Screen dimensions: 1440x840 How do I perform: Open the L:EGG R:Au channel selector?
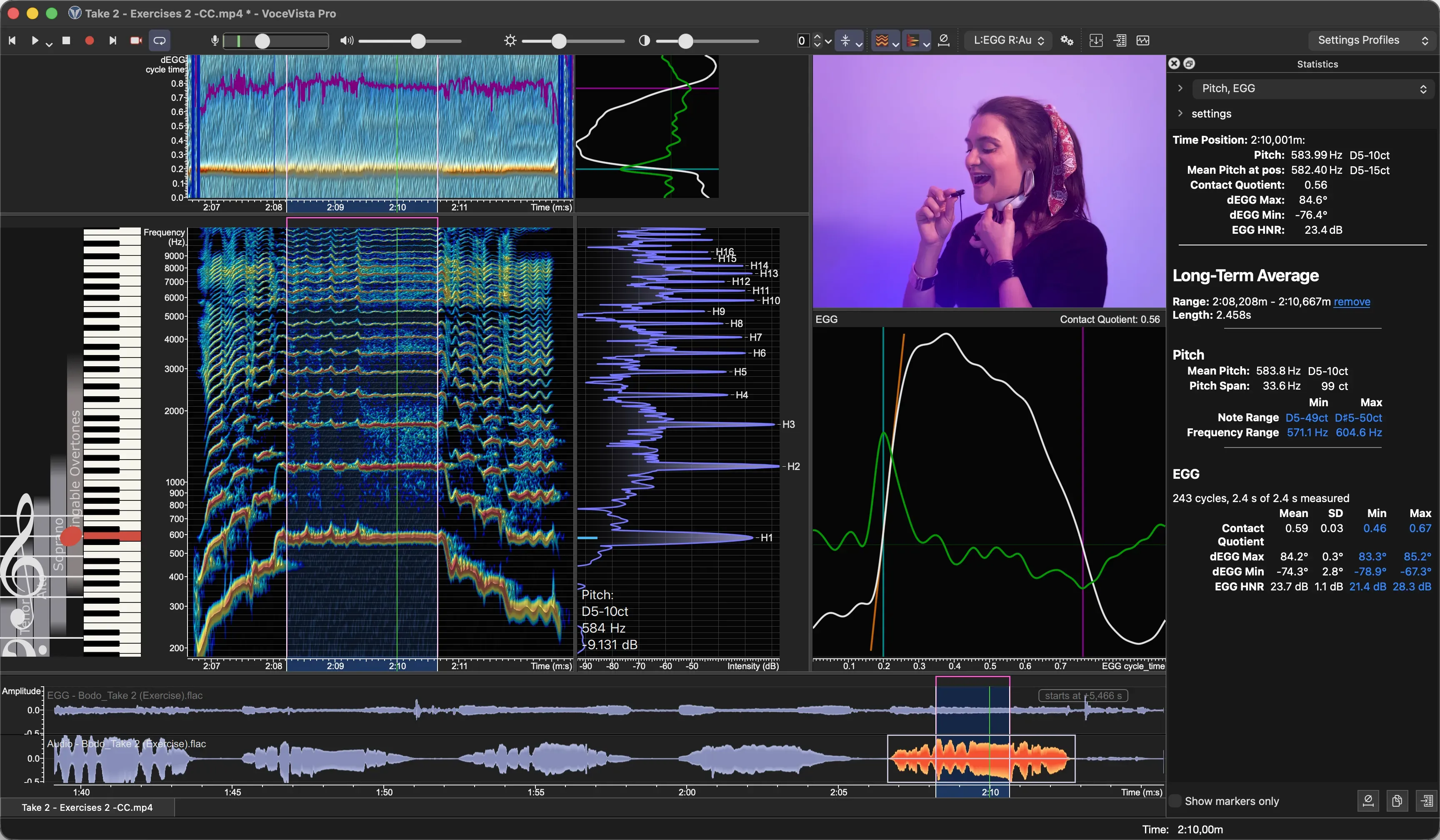[x=1009, y=40]
